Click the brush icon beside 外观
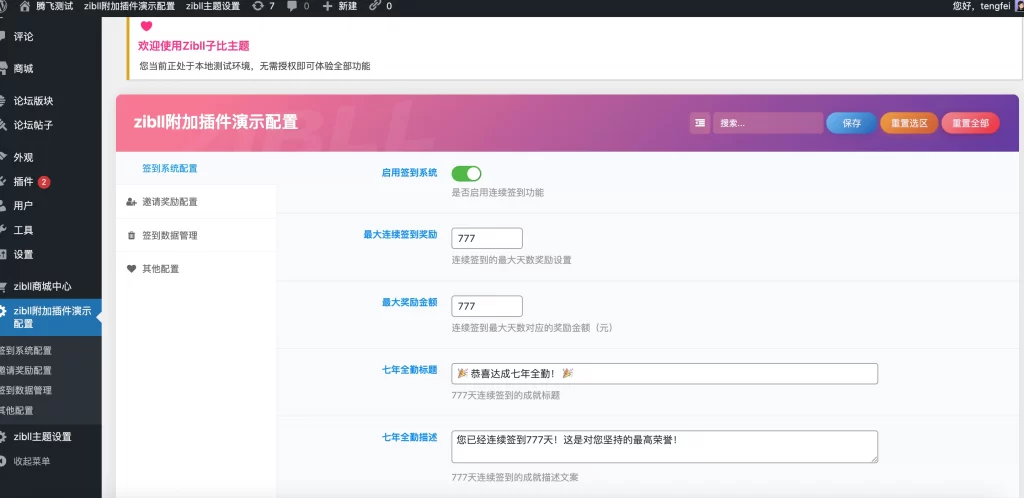1024x498 pixels. coord(3,157)
